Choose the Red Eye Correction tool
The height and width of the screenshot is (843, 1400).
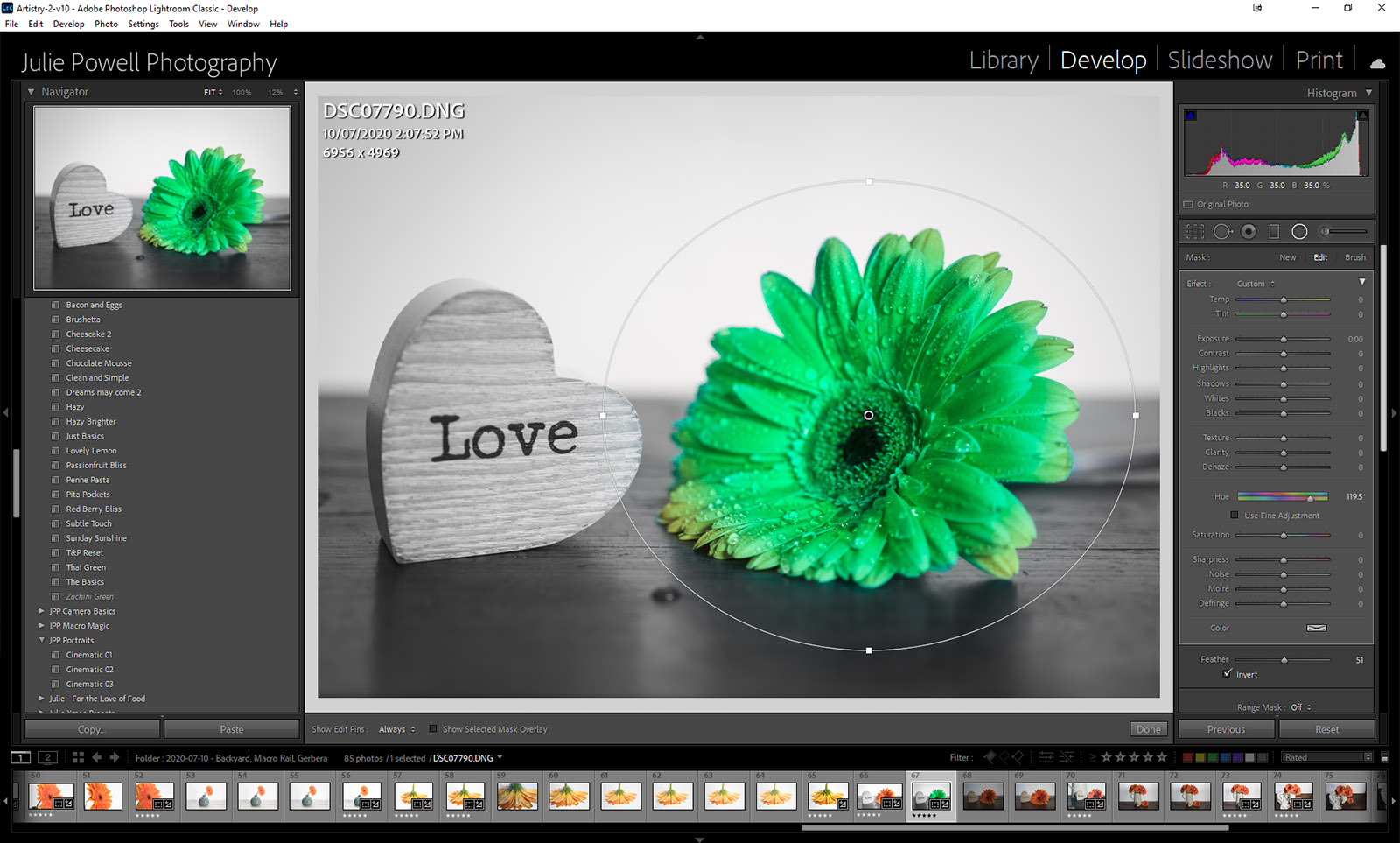pos(1249,232)
